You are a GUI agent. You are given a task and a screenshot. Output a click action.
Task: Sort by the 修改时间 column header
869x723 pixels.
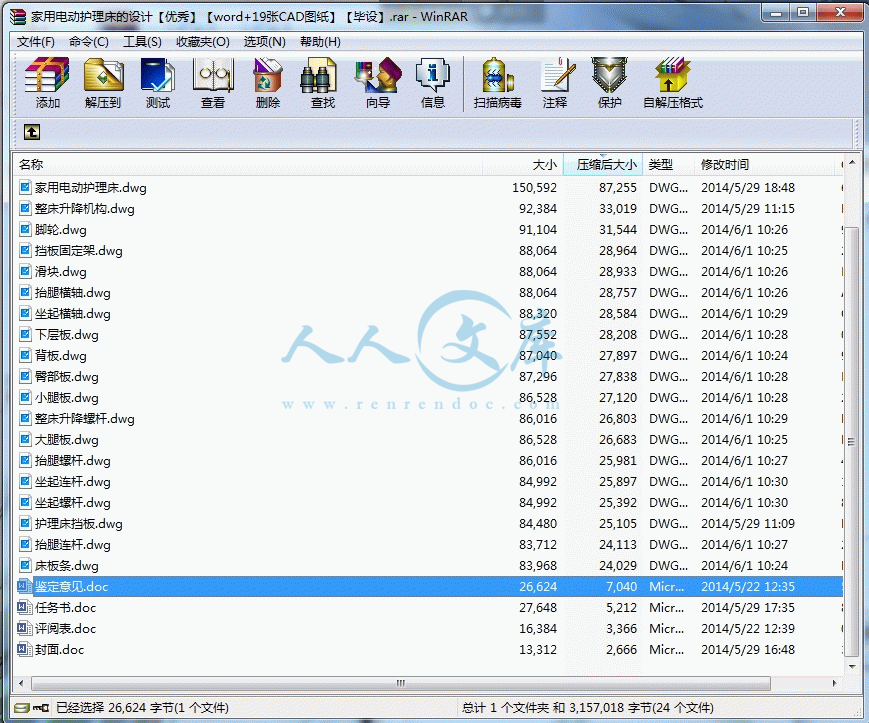(764, 165)
